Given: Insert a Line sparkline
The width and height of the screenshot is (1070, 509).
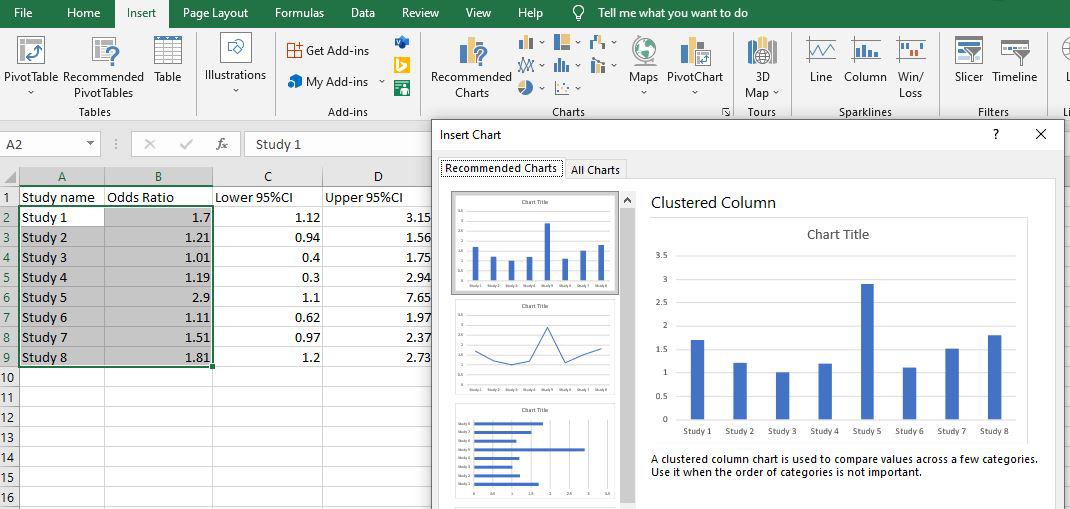Looking at the screenshot, I should (821, 60).
